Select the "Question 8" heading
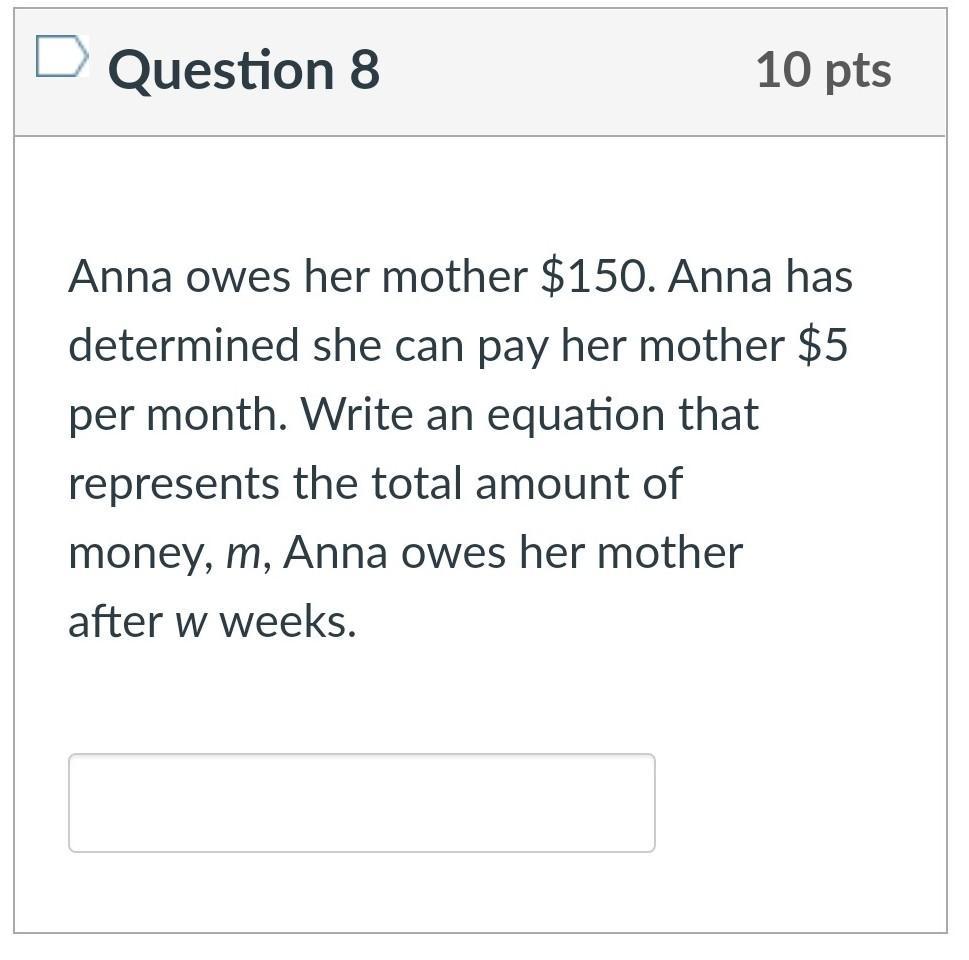This screenshot has height=960, width=969. (x=244, y=70)
